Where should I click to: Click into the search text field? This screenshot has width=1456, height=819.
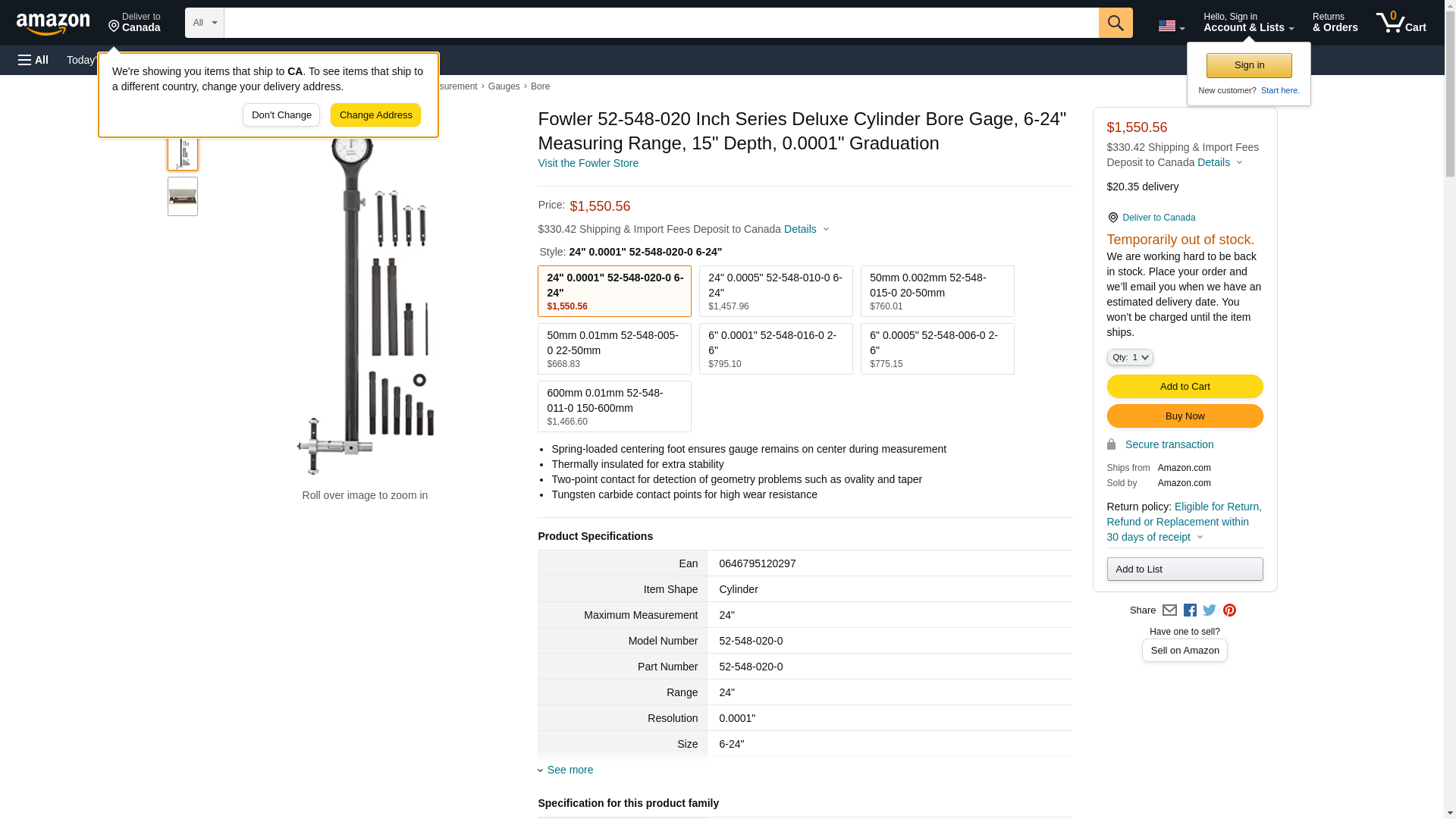tap(660, 23)
